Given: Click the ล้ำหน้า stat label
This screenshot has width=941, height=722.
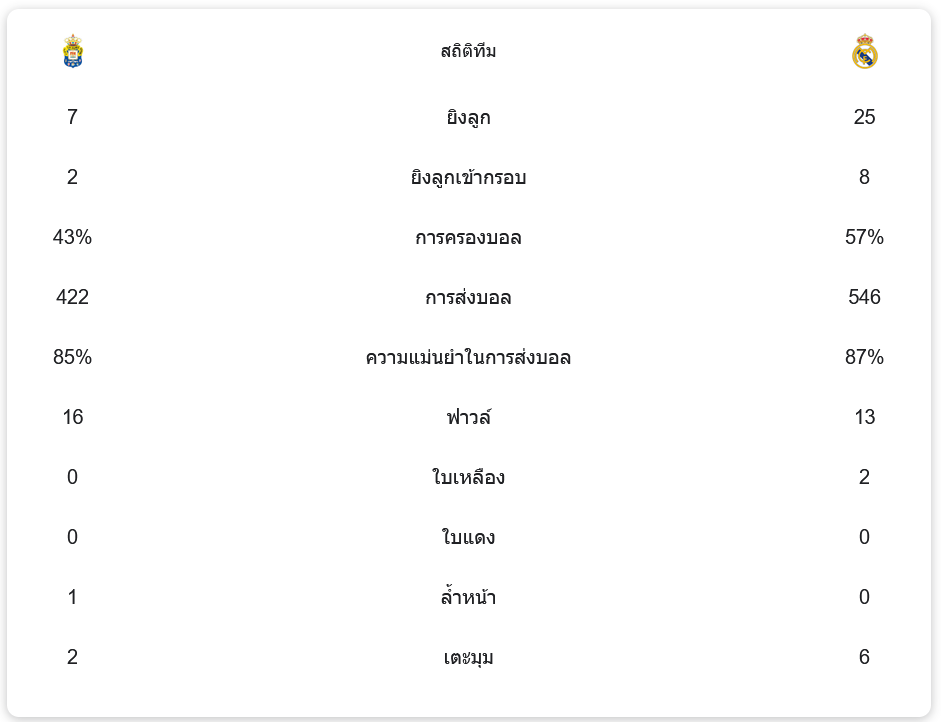Looking at the screenshot, I should 468,596.
